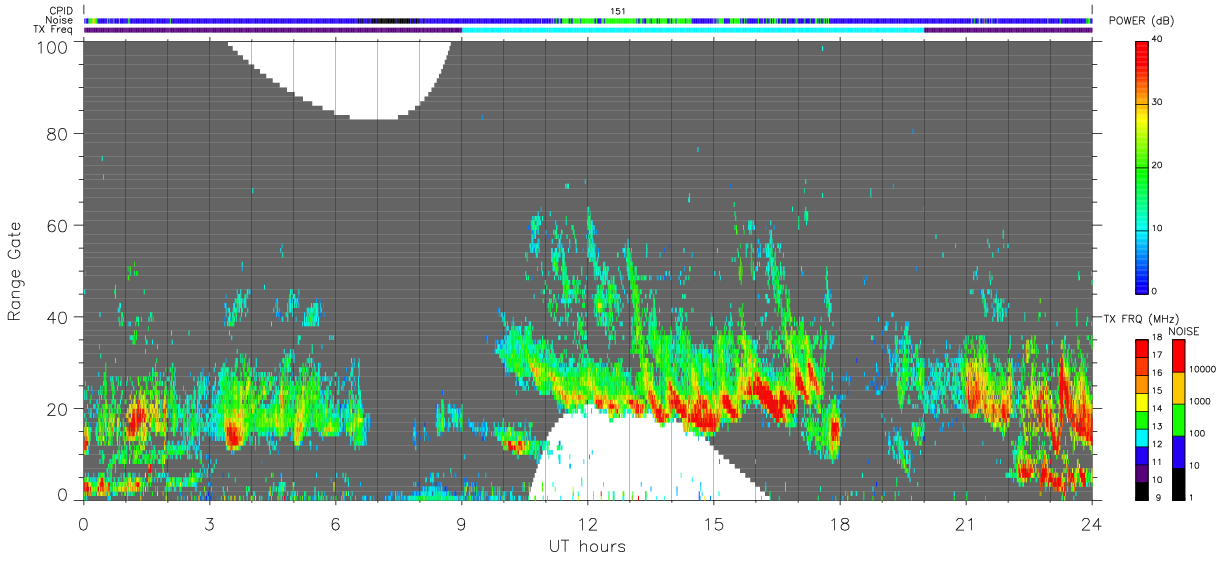This screenshot has height=567, width=1228.
Task: Click the CPID label at top left
Action: (x=59, y=11)
